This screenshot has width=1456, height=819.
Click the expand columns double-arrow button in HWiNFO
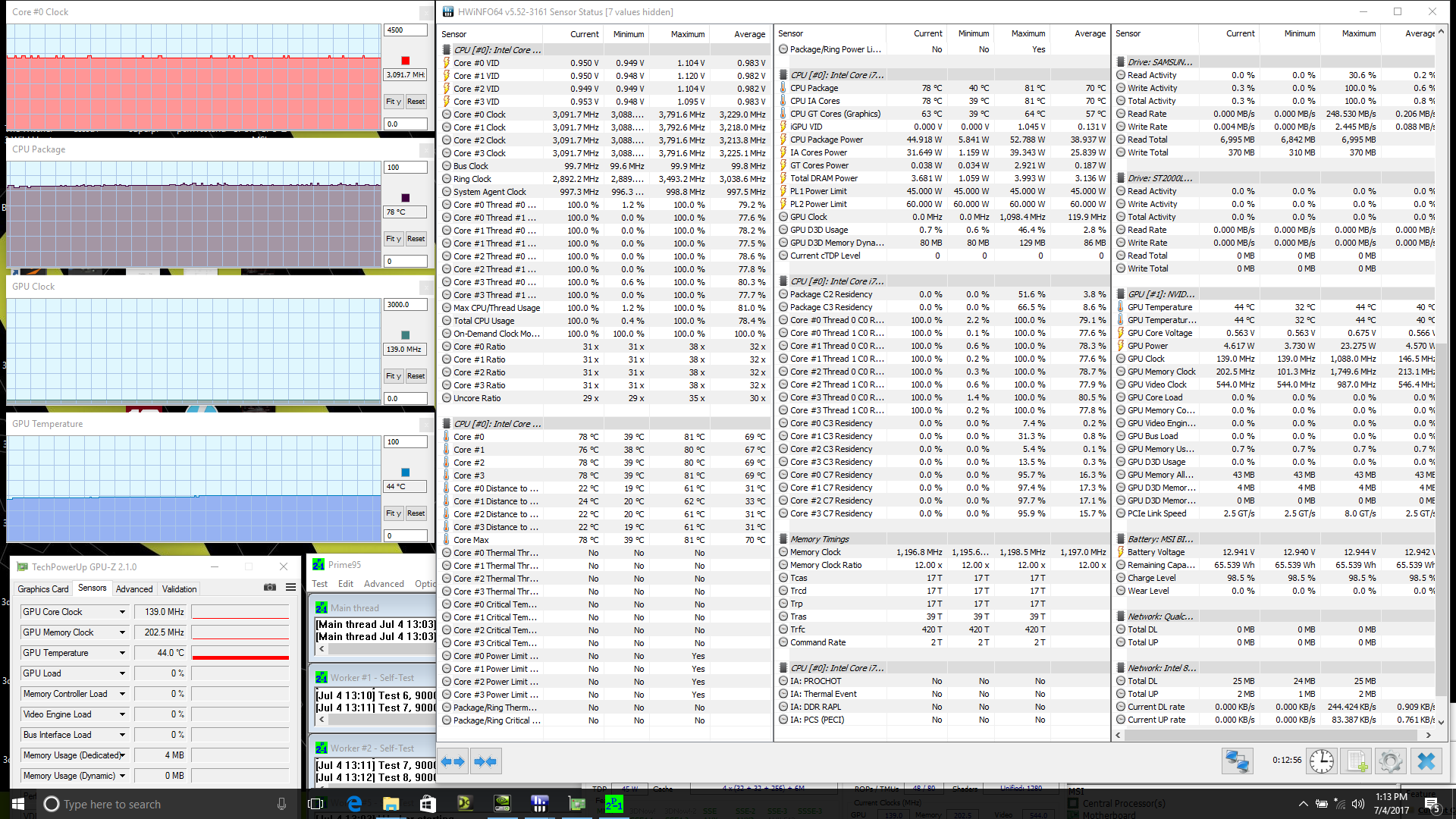tap(453, 761)
